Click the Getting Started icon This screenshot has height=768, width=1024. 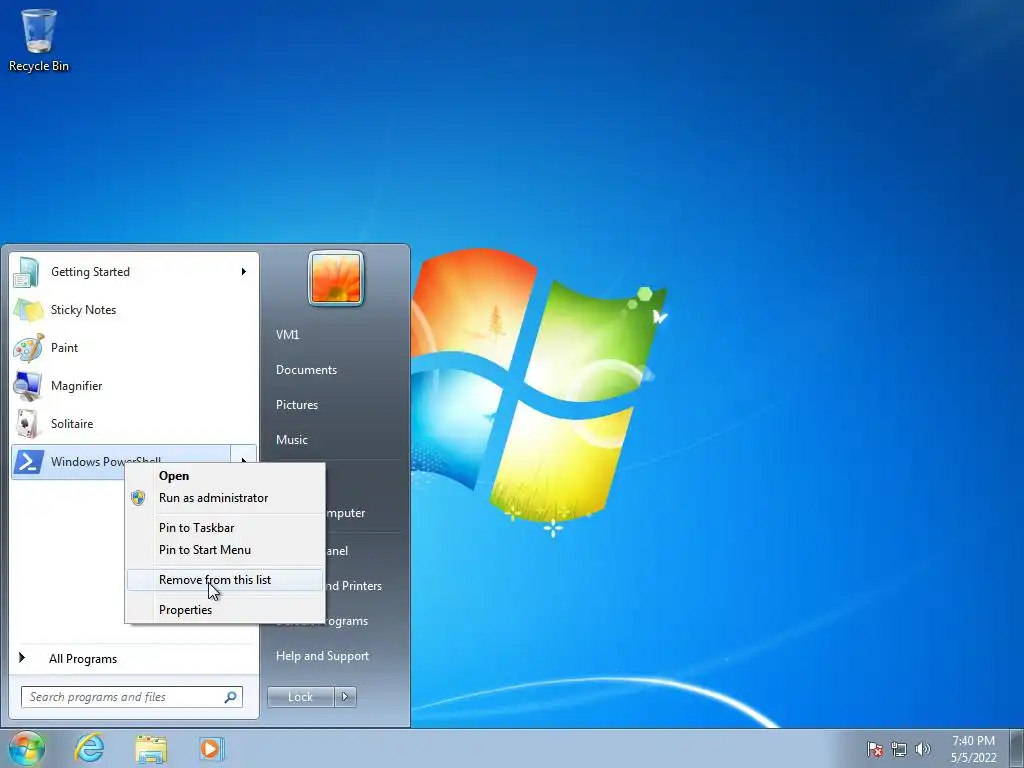pos(27,272)
